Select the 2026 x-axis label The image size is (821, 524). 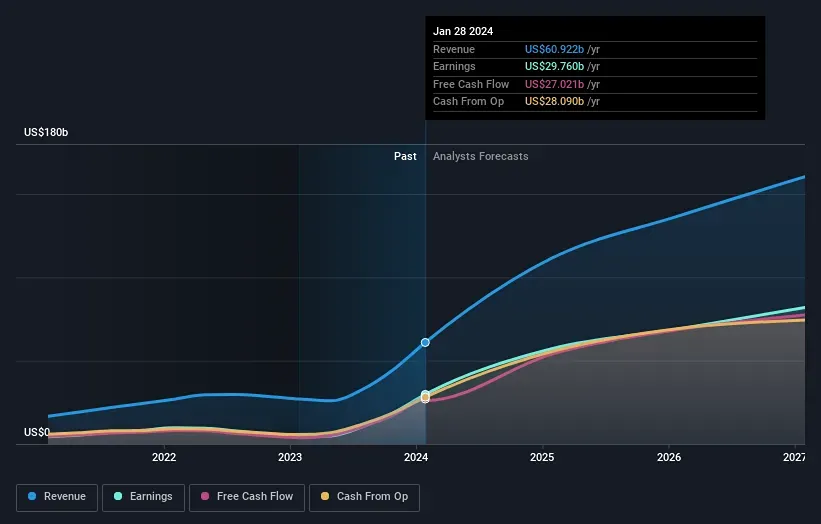669,458
